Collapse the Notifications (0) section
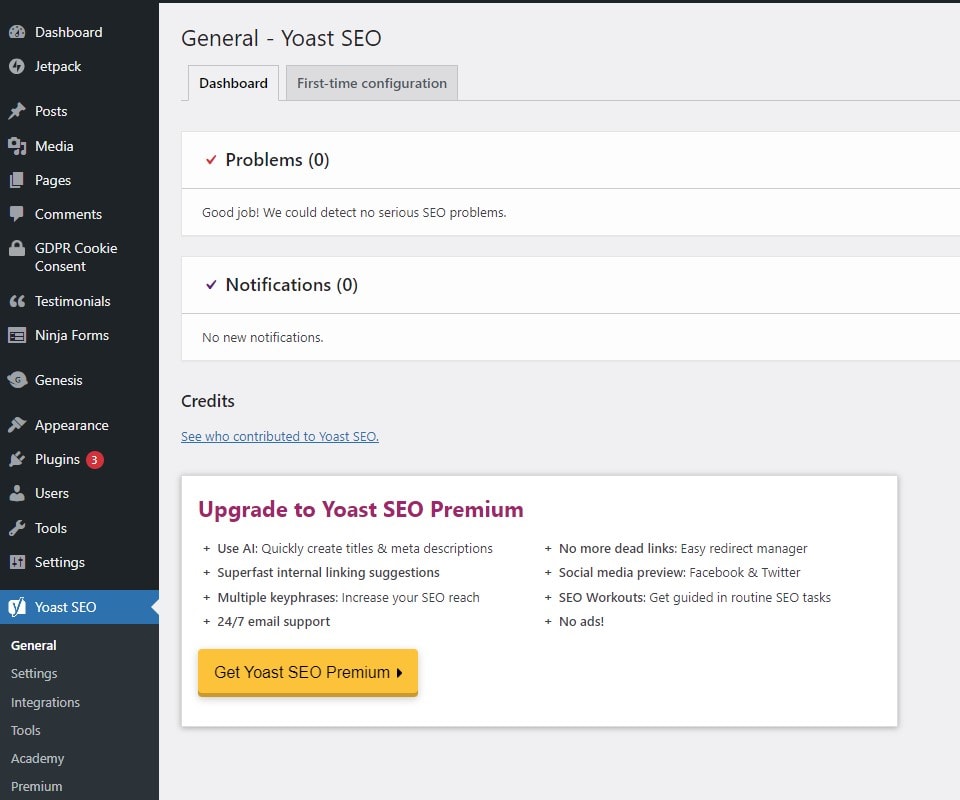Image resolution: width=960 pixels, height=800 pixels. 571,285
